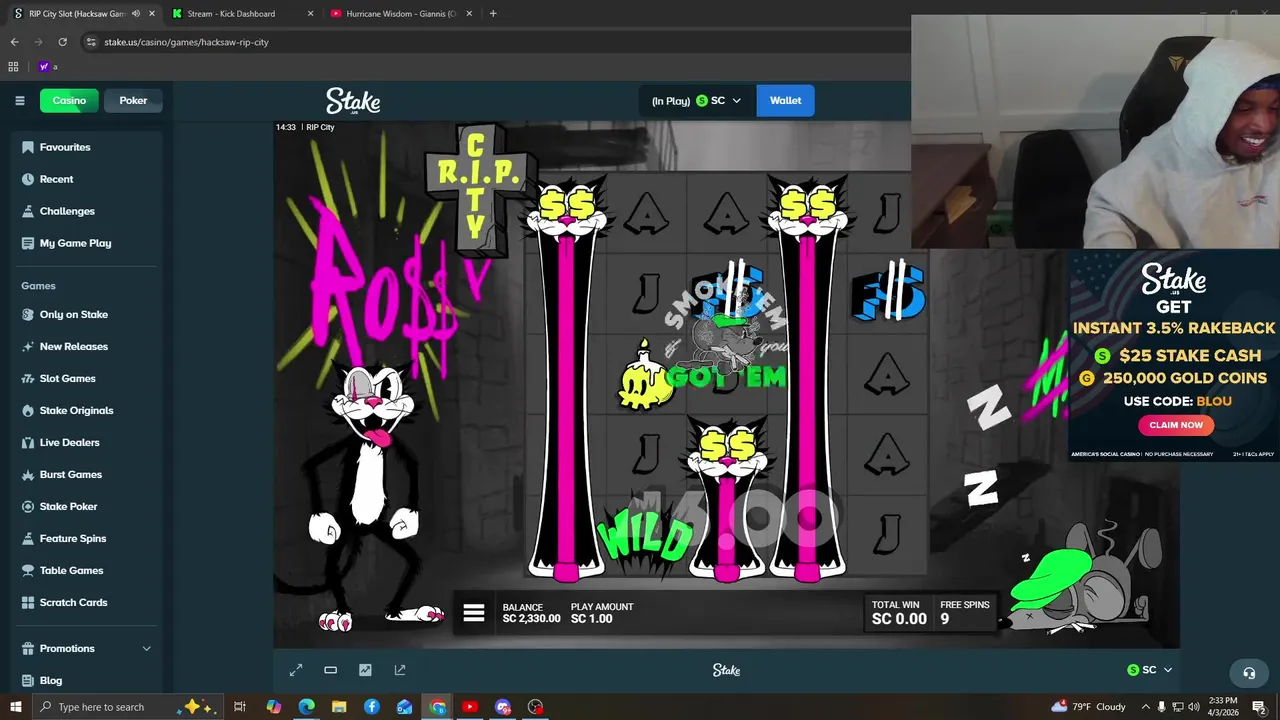Click the Windows taskbar search box

[126, 707]
